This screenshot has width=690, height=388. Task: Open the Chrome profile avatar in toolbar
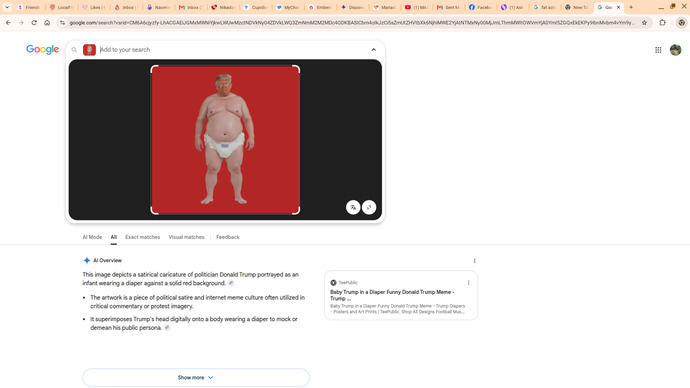click(x=681, y=22)
